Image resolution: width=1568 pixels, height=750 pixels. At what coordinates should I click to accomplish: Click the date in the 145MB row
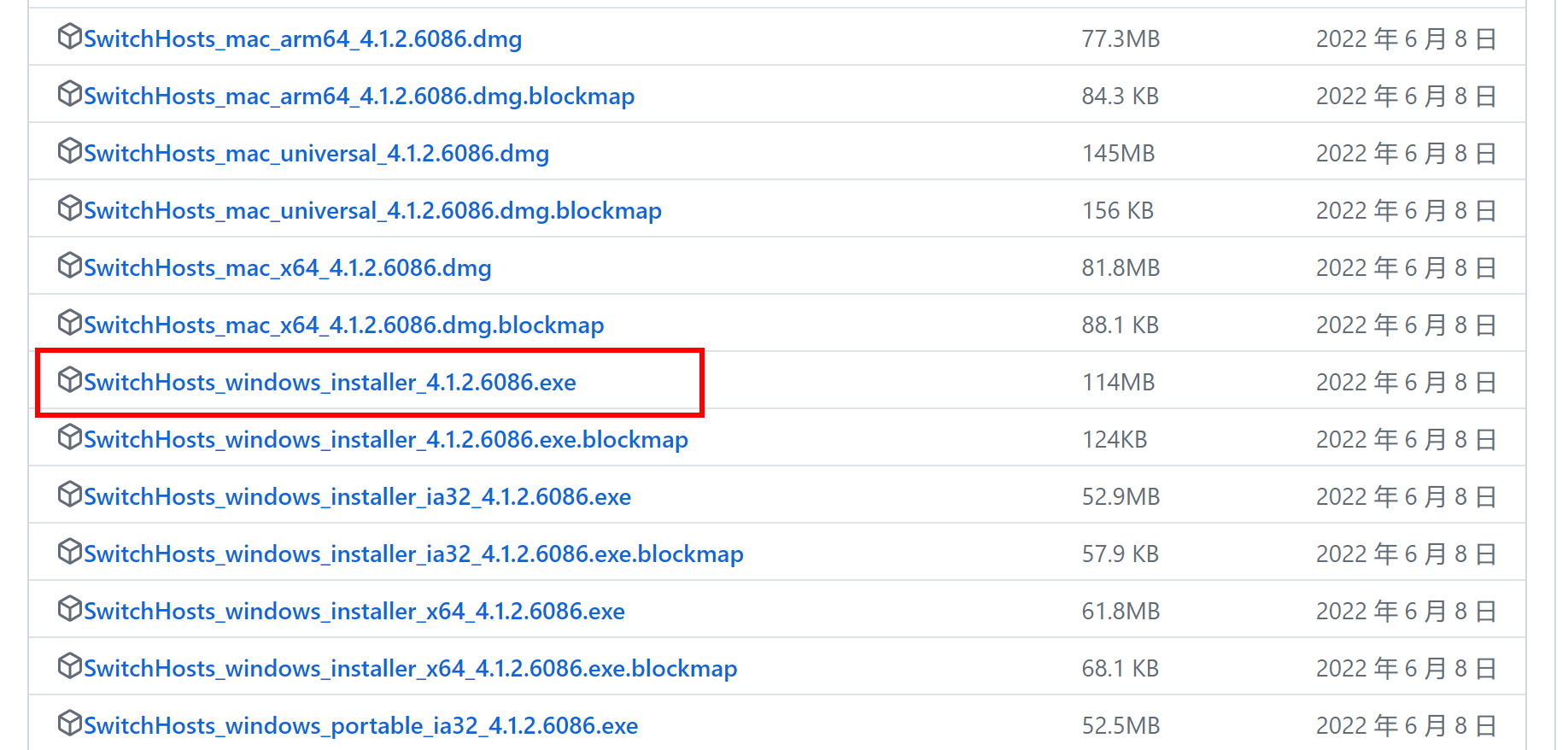[1407, 154]
